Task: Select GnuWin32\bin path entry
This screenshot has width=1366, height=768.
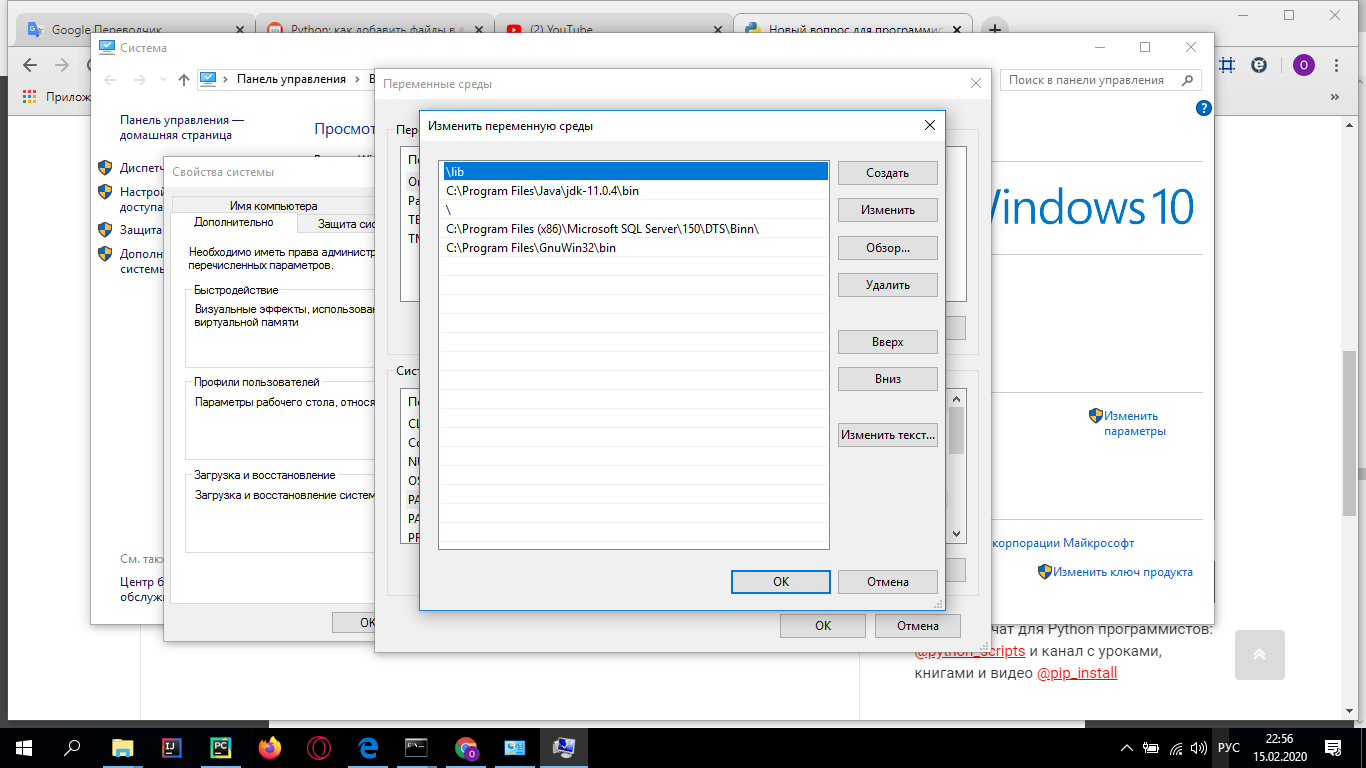Action: coord(634,248)
